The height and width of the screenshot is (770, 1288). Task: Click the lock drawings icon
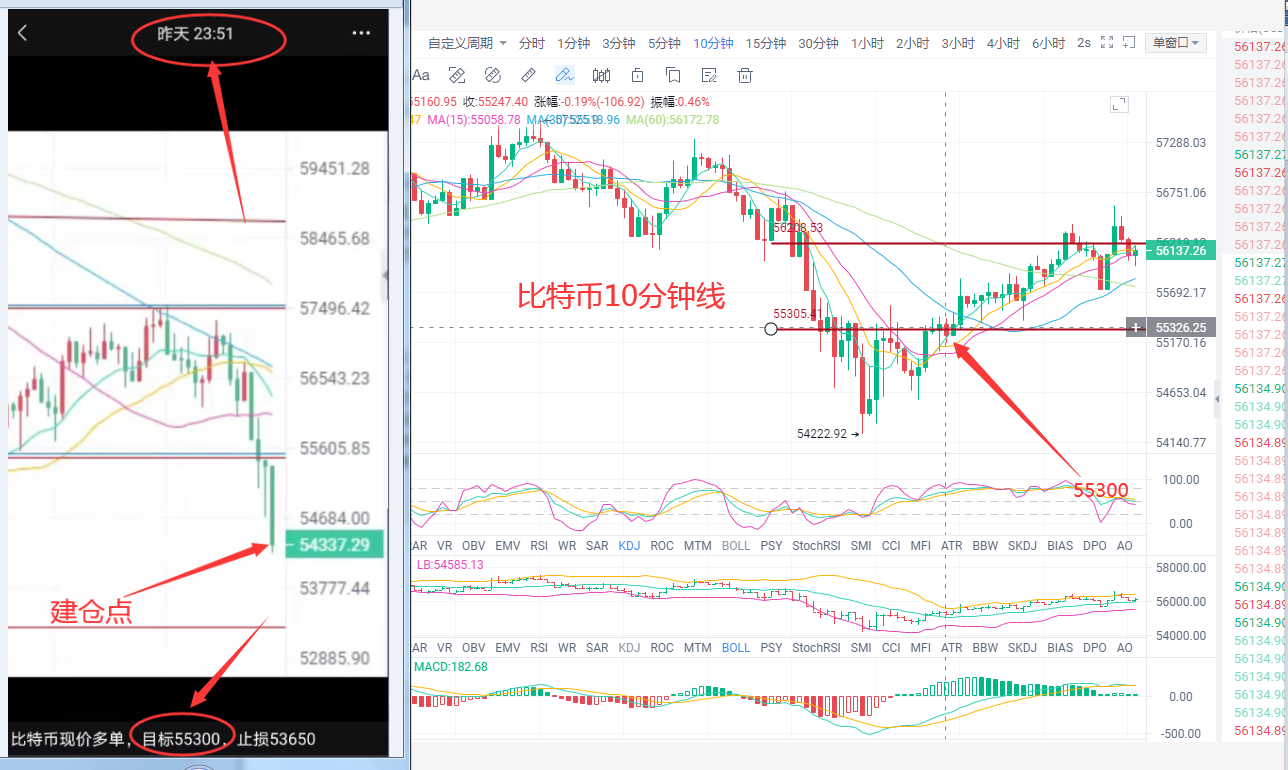click(637, 75)
